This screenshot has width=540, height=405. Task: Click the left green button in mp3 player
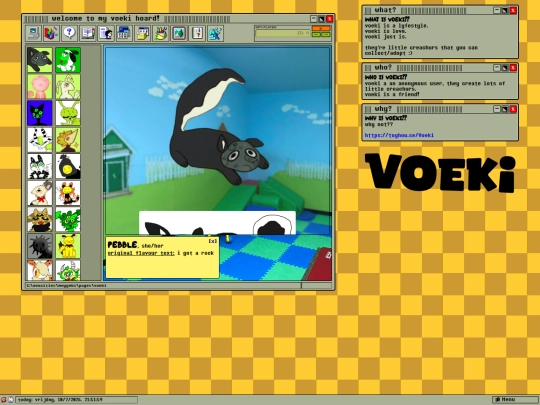pyautogui.click(x=316, y=34)
